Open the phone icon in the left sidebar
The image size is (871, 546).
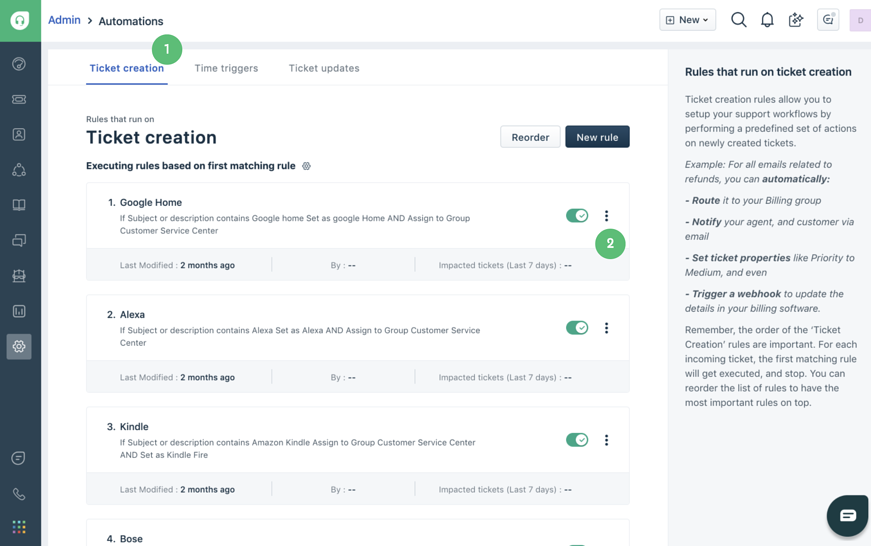(19, 494)
